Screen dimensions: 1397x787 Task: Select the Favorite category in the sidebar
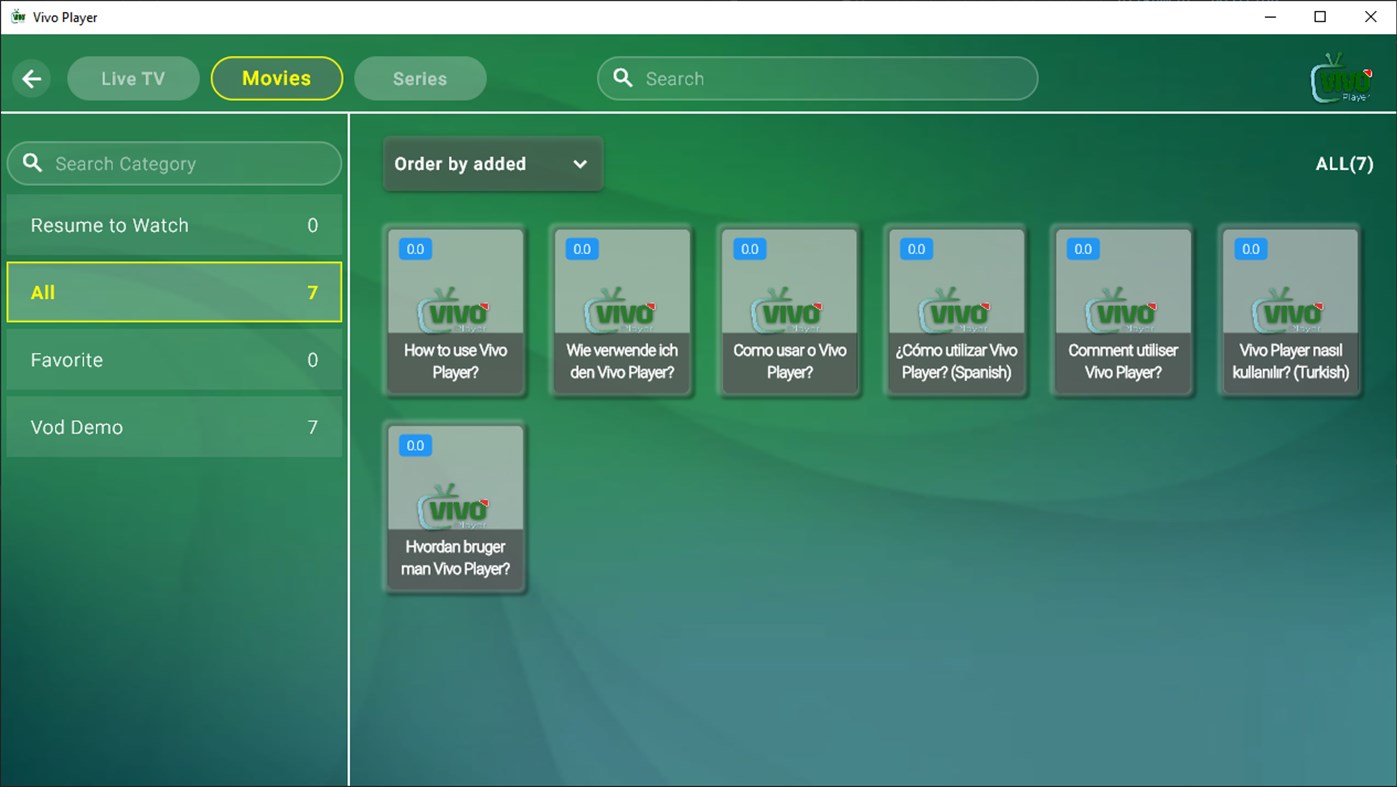click(174, 360)
